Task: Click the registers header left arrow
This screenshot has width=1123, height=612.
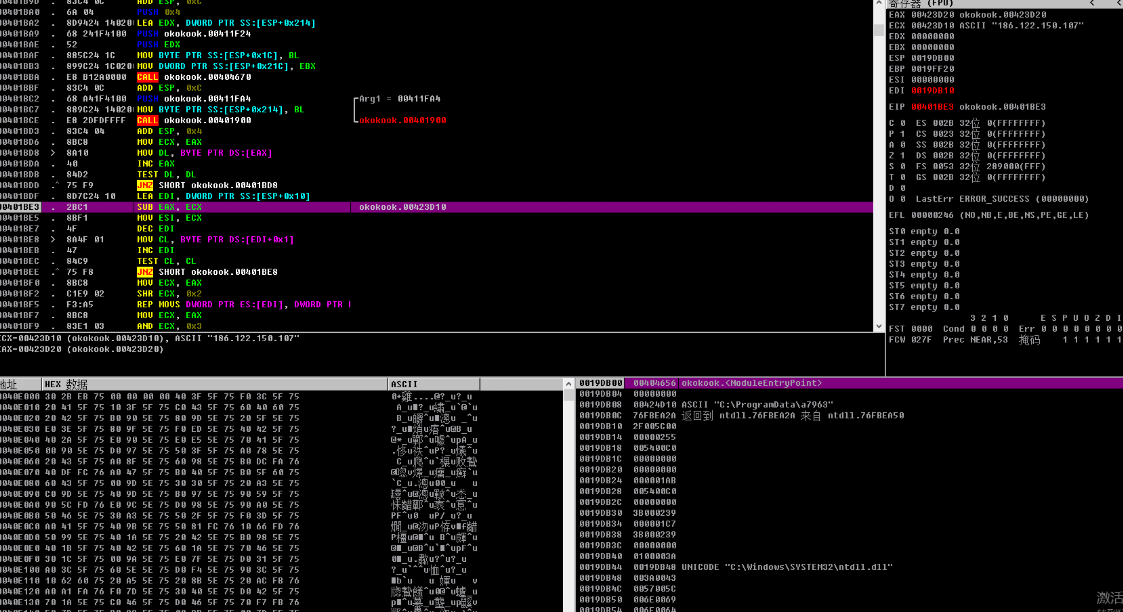Action: 1092,4
